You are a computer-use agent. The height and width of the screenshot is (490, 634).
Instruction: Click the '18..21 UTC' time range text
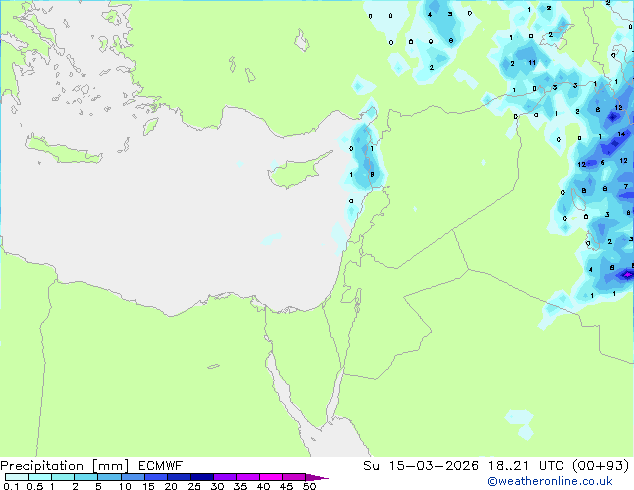pos(528,466)
